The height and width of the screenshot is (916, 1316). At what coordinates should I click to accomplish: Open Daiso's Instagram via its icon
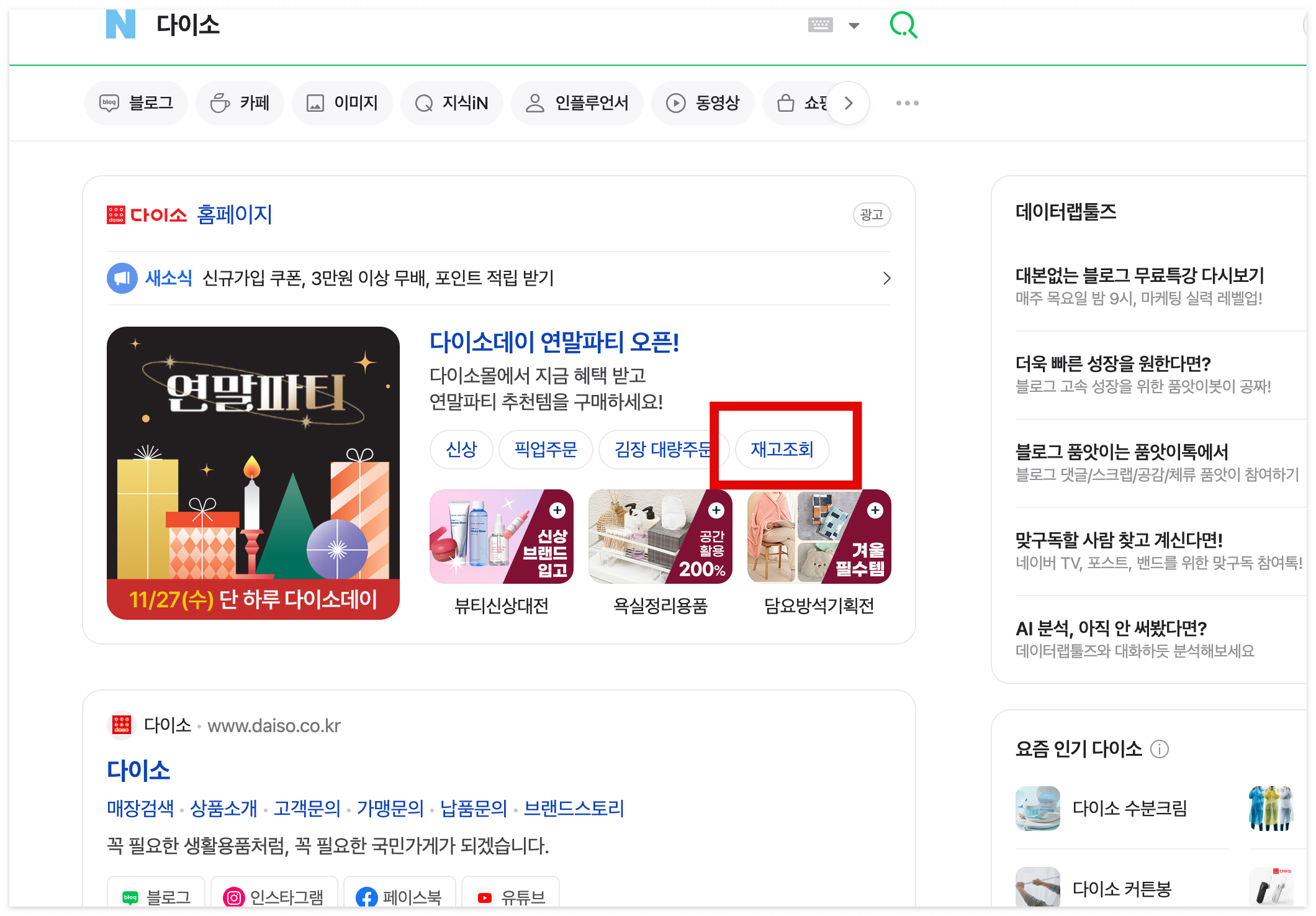(x=234, y=897)
